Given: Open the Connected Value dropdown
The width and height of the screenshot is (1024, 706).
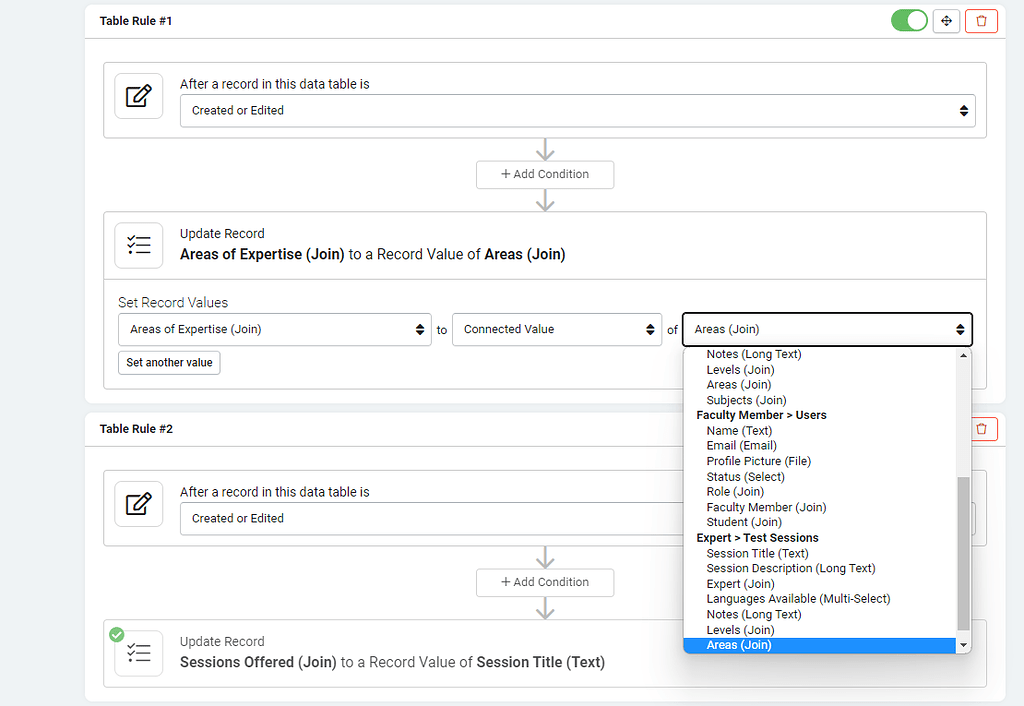Looking at the screenshot, I should click(557, 329).
